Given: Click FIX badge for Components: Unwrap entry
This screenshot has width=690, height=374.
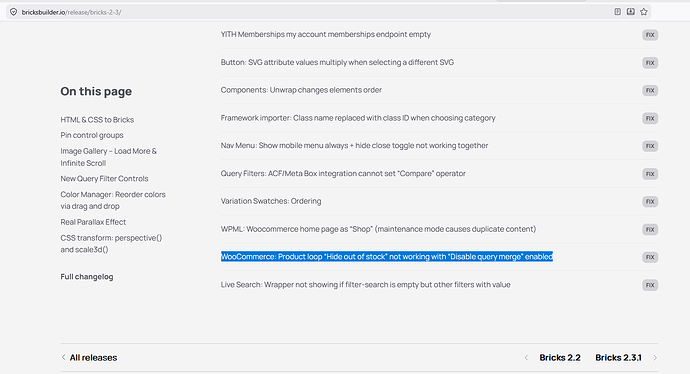Looking at the screenshot, I should [x=650, y=91].
